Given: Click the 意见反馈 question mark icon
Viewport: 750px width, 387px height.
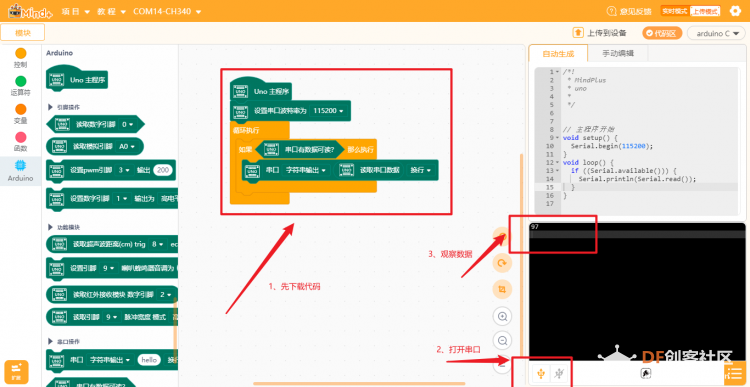Looking at the screenshot, I should (x=611, y=11).
